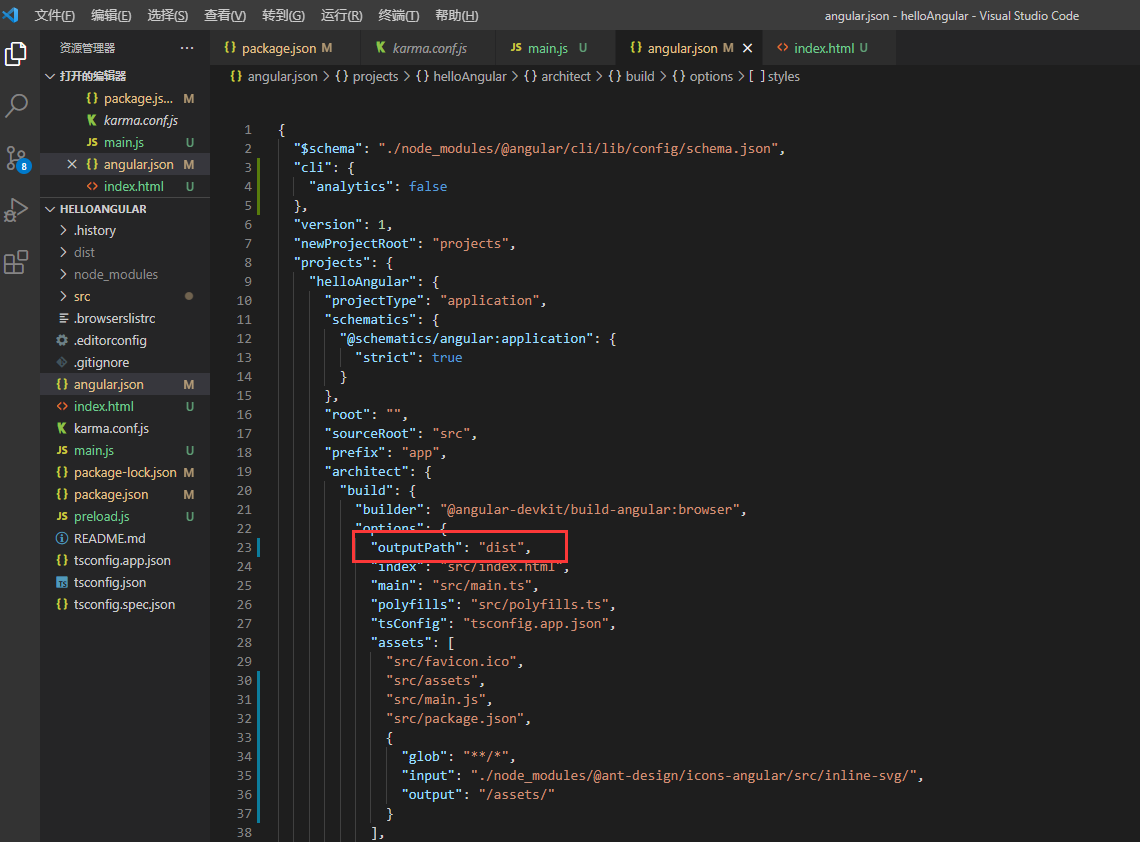Open Source Control view with 8 changes
Viewport: 1140px width, 842px height.
coord(16,158)
